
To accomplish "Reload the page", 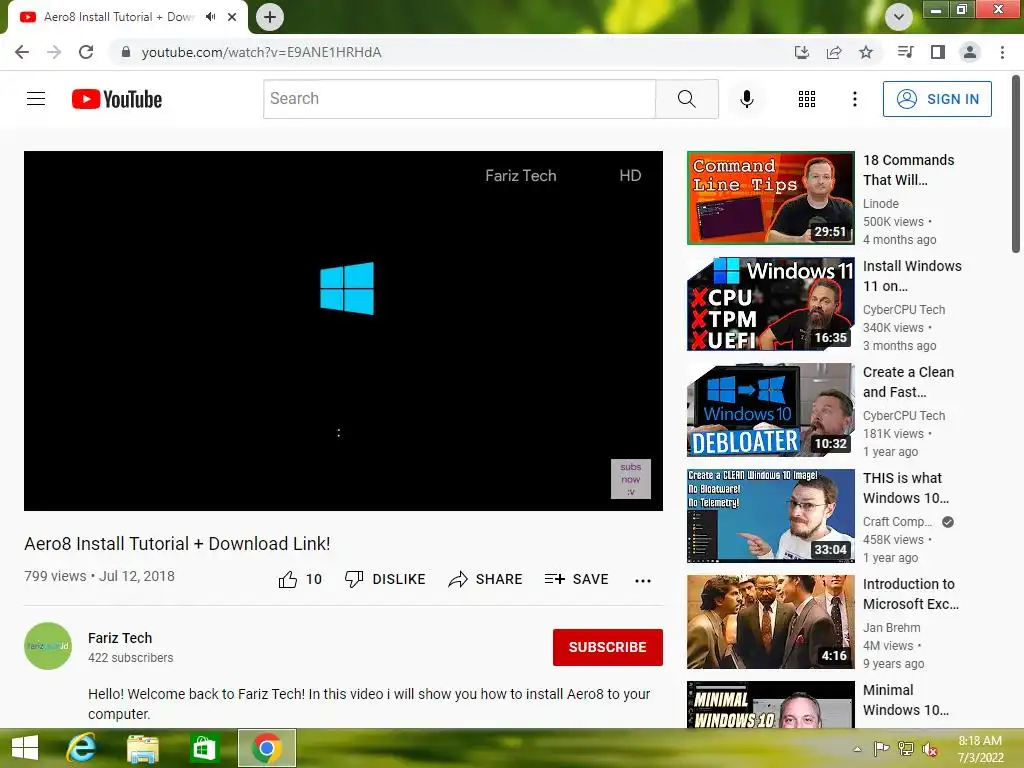I will tap(86, 52).
